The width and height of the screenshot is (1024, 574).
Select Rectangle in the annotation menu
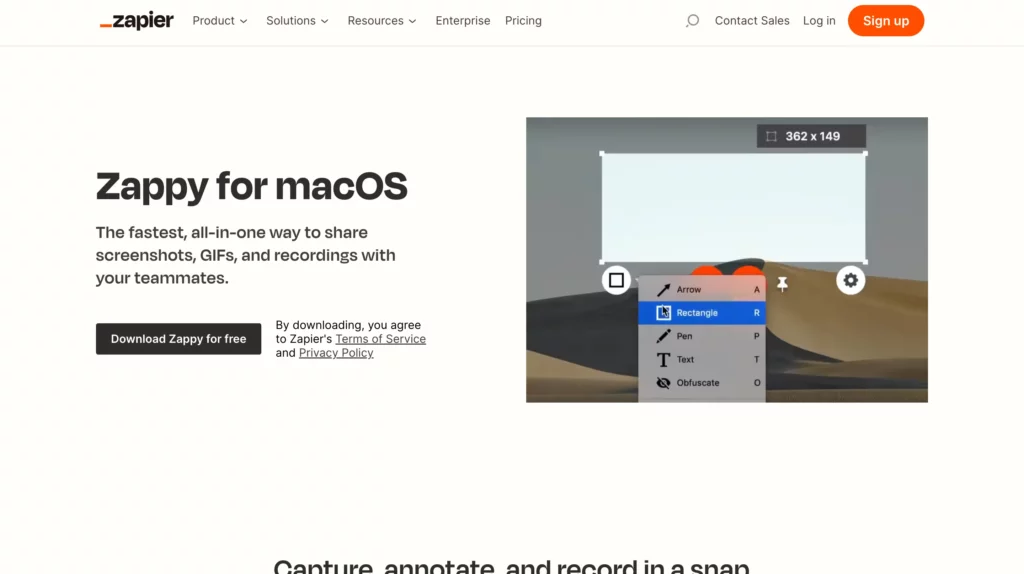[701, 313]
